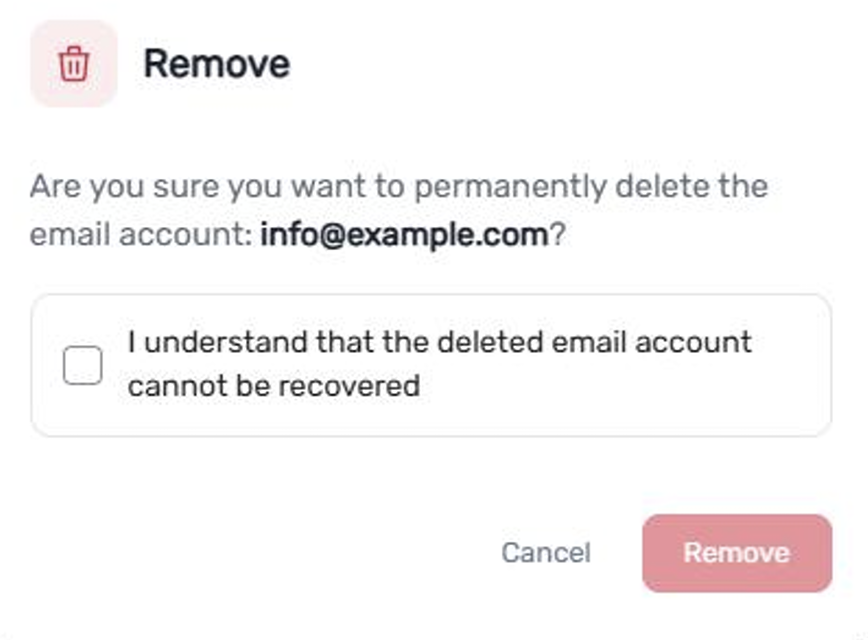Click 'Are you sure' text line
The width and height of the screenshot is (868, 640).
(399, 186)
